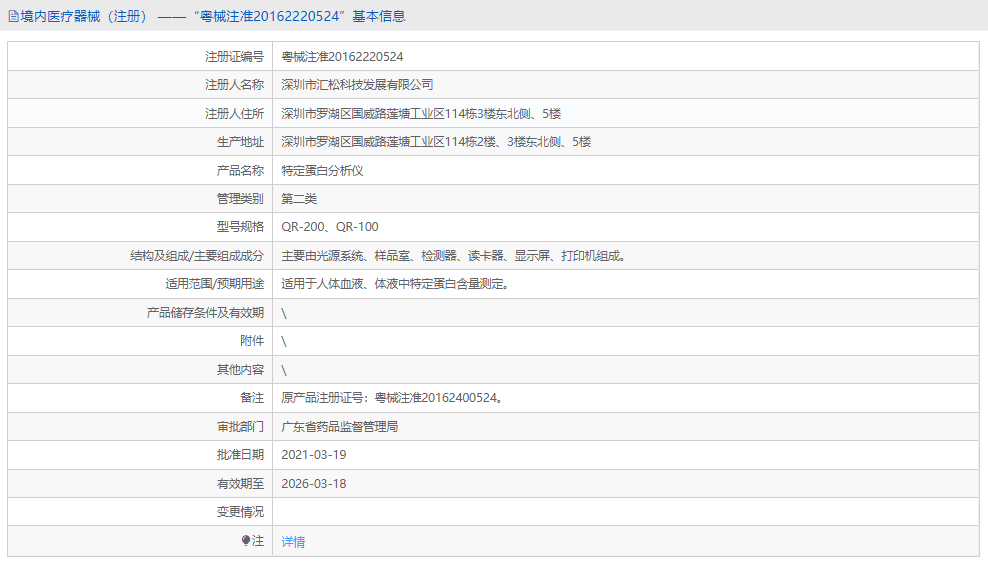
Task: Click the 结构及组成/主要组成成分 label
Action: point(197,256)
